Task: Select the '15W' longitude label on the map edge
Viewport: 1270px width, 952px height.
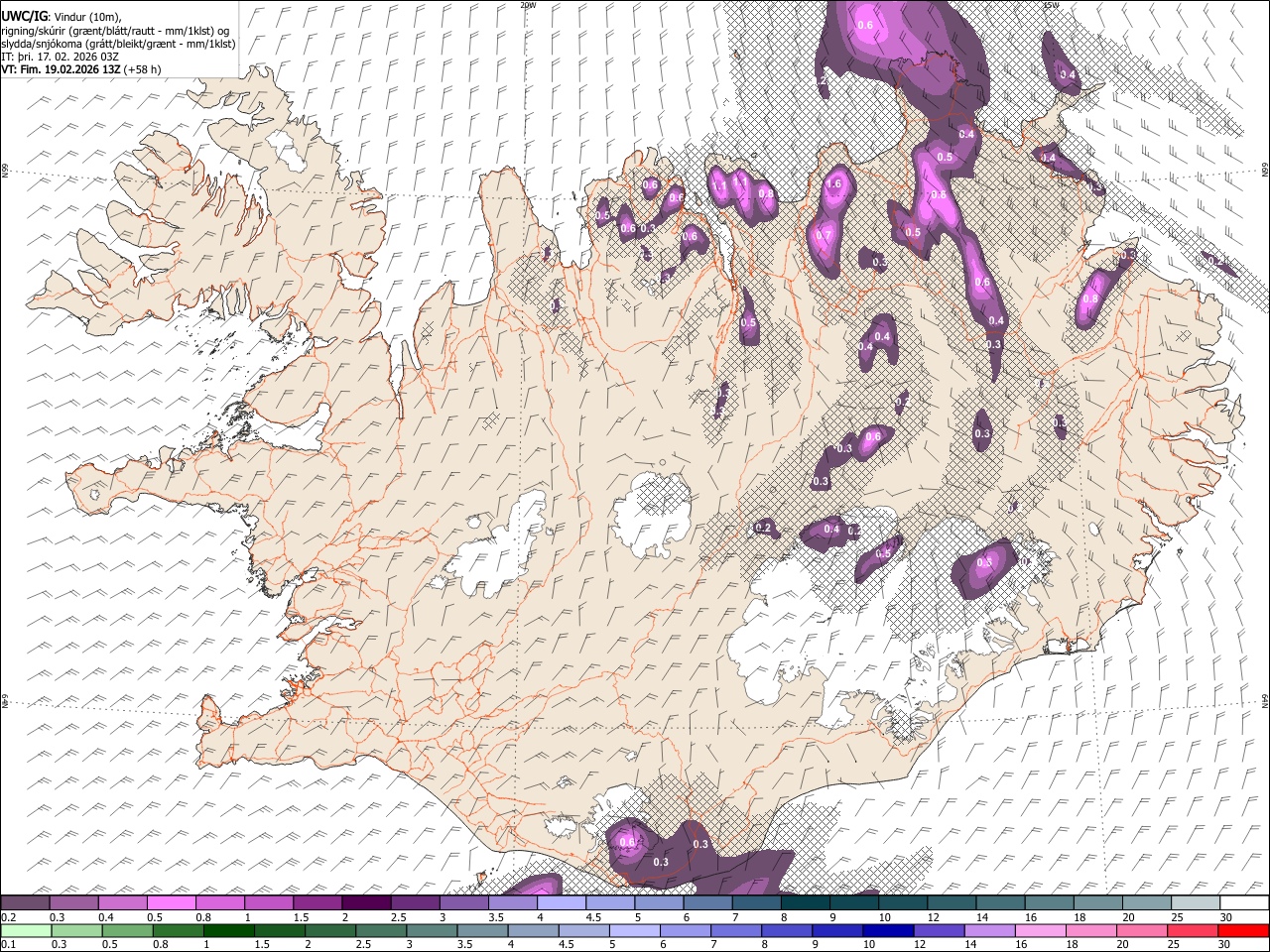Action: pos(1051,5)
